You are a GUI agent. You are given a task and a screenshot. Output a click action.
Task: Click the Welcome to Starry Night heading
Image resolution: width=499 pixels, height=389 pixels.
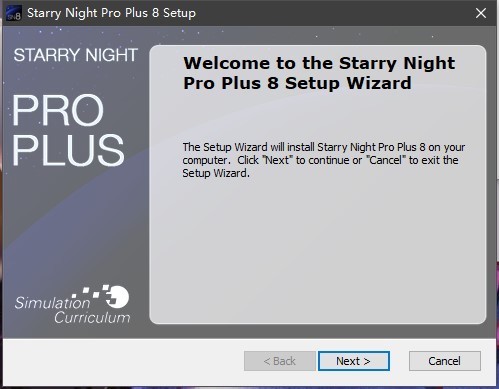point(319,73)
